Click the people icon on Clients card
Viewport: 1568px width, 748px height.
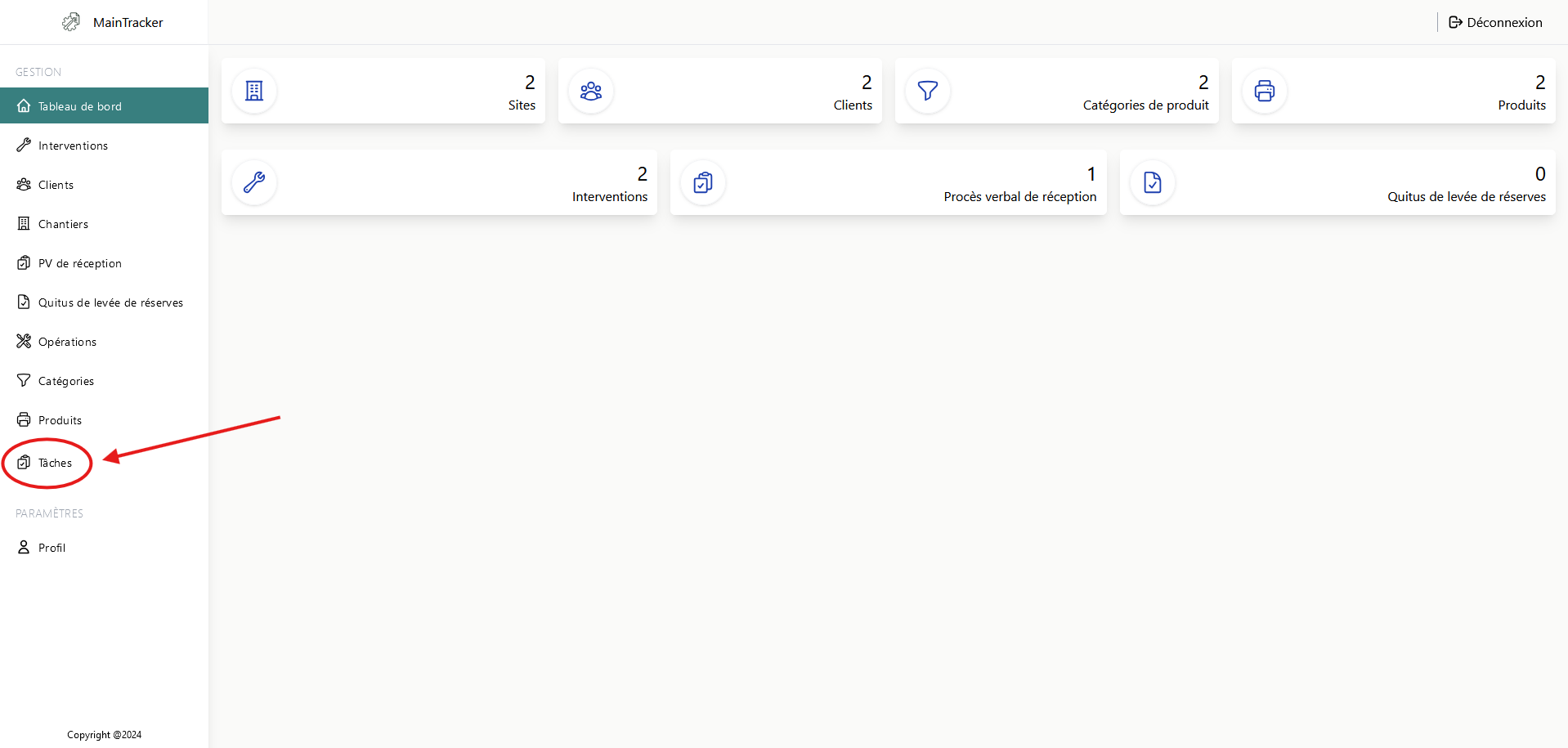pyautogui.click(x=591, y=91)
